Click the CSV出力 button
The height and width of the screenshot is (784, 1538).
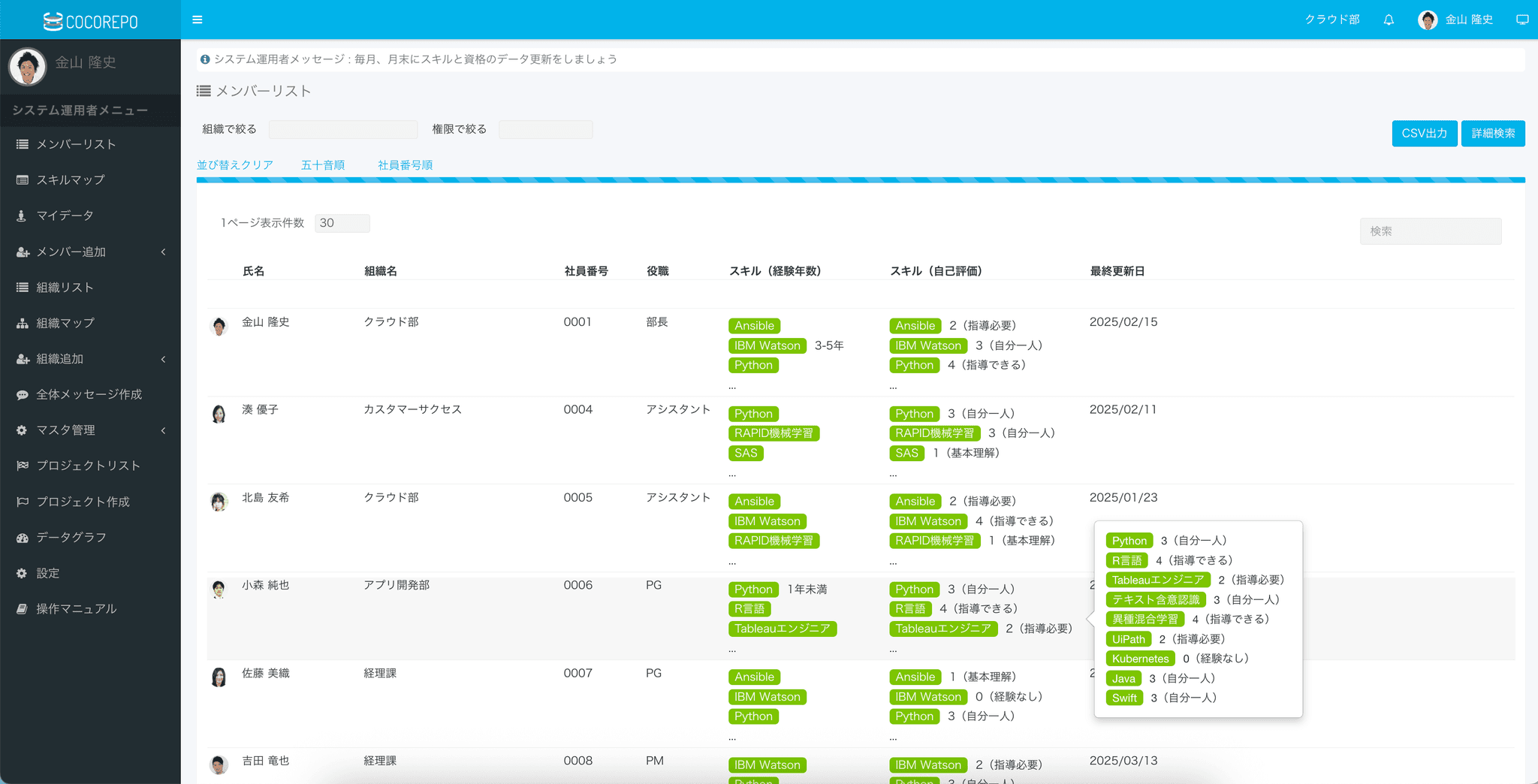pos(1424,133)
